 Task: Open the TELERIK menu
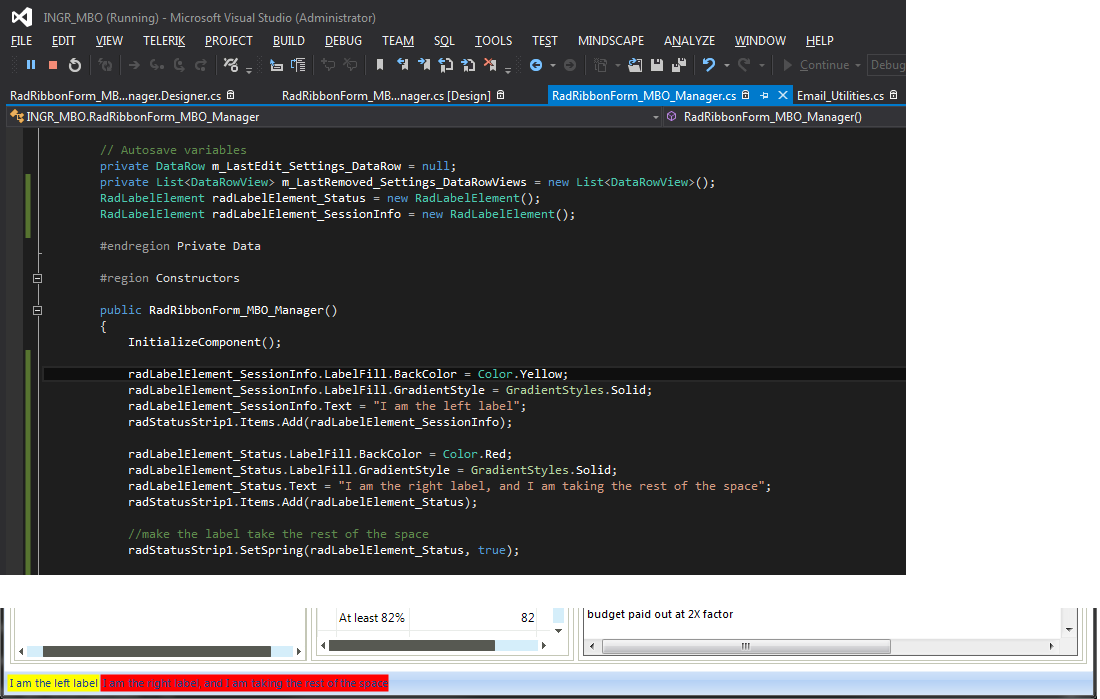coord(164,41)
